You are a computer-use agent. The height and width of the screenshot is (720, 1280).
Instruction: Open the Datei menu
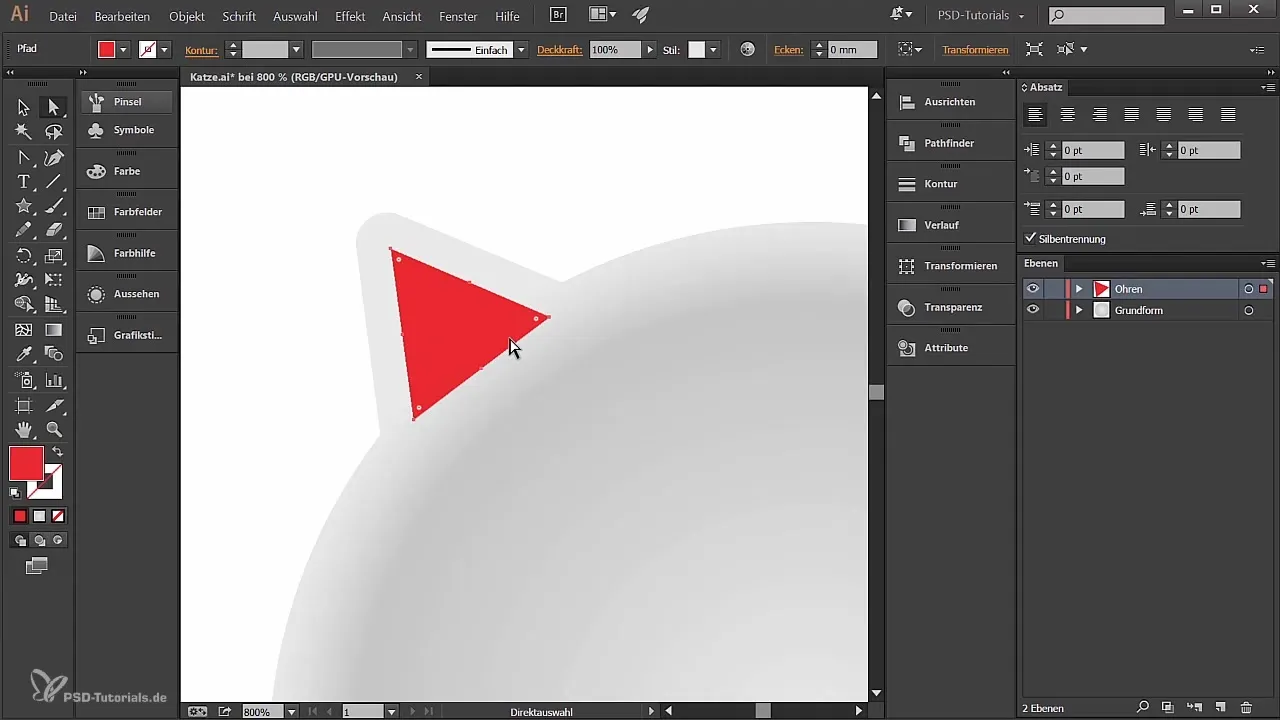[62, 16]
